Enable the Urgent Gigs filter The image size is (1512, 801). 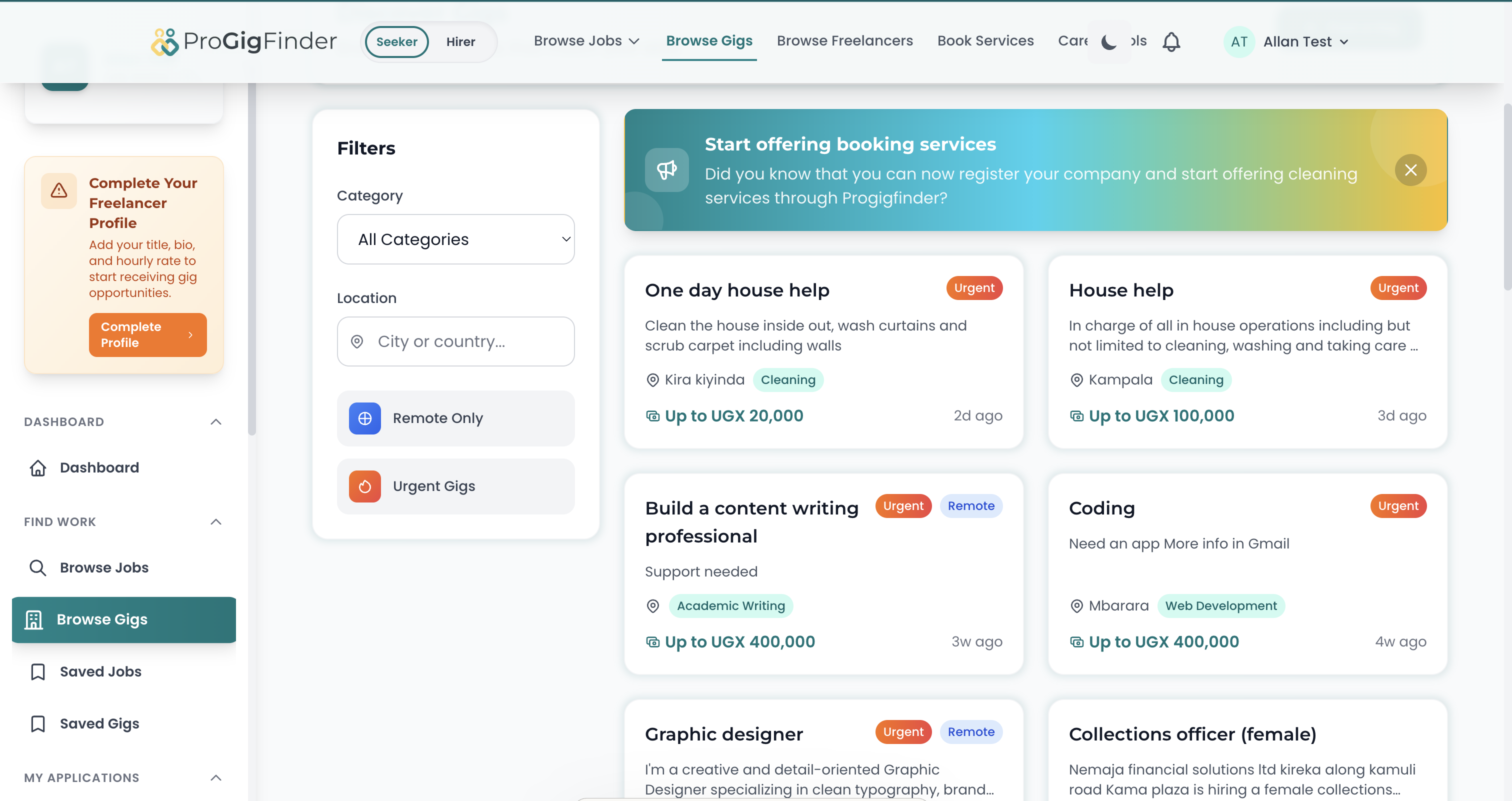coord(455,486)
